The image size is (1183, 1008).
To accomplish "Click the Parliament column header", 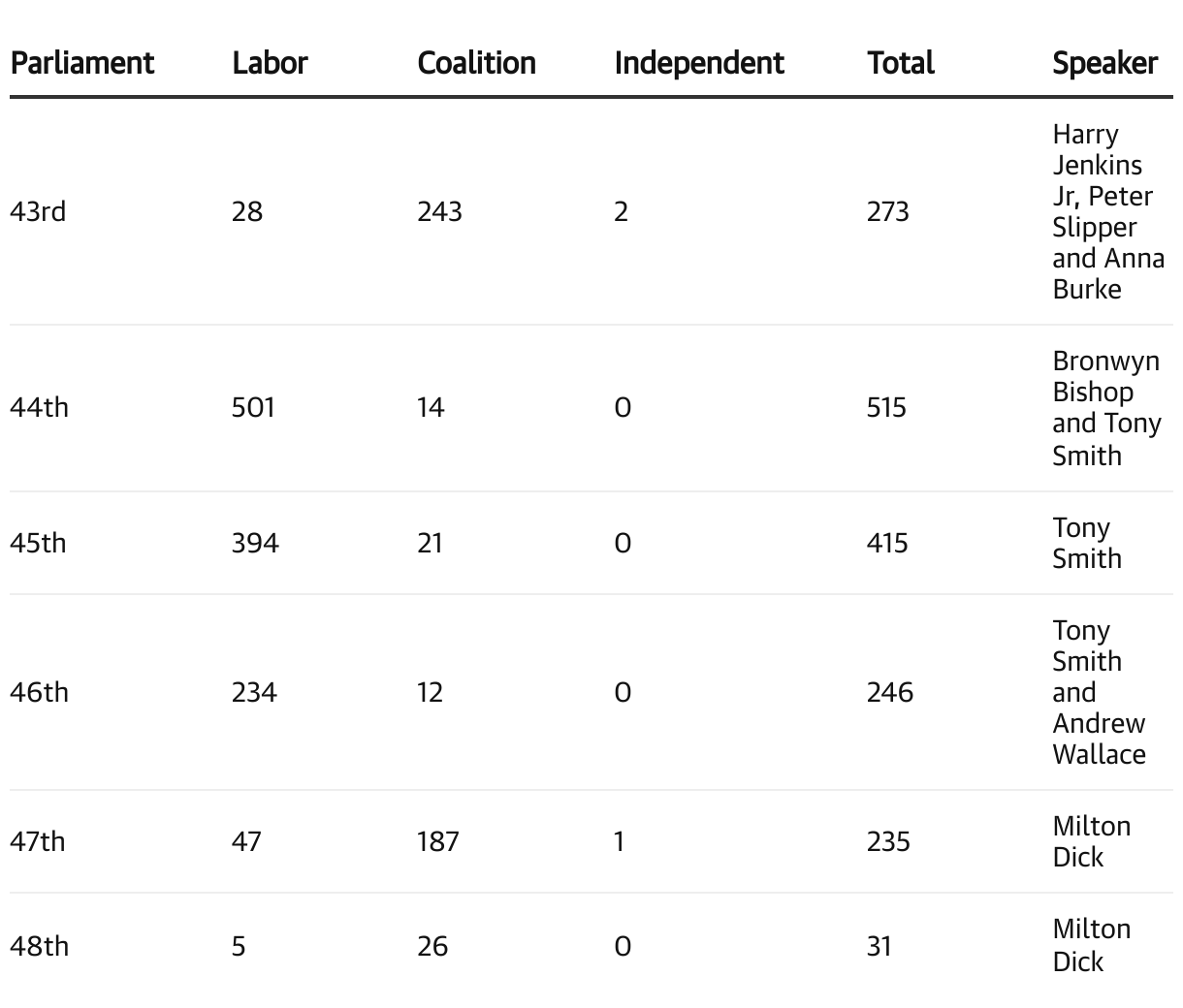I will (81, 63).
